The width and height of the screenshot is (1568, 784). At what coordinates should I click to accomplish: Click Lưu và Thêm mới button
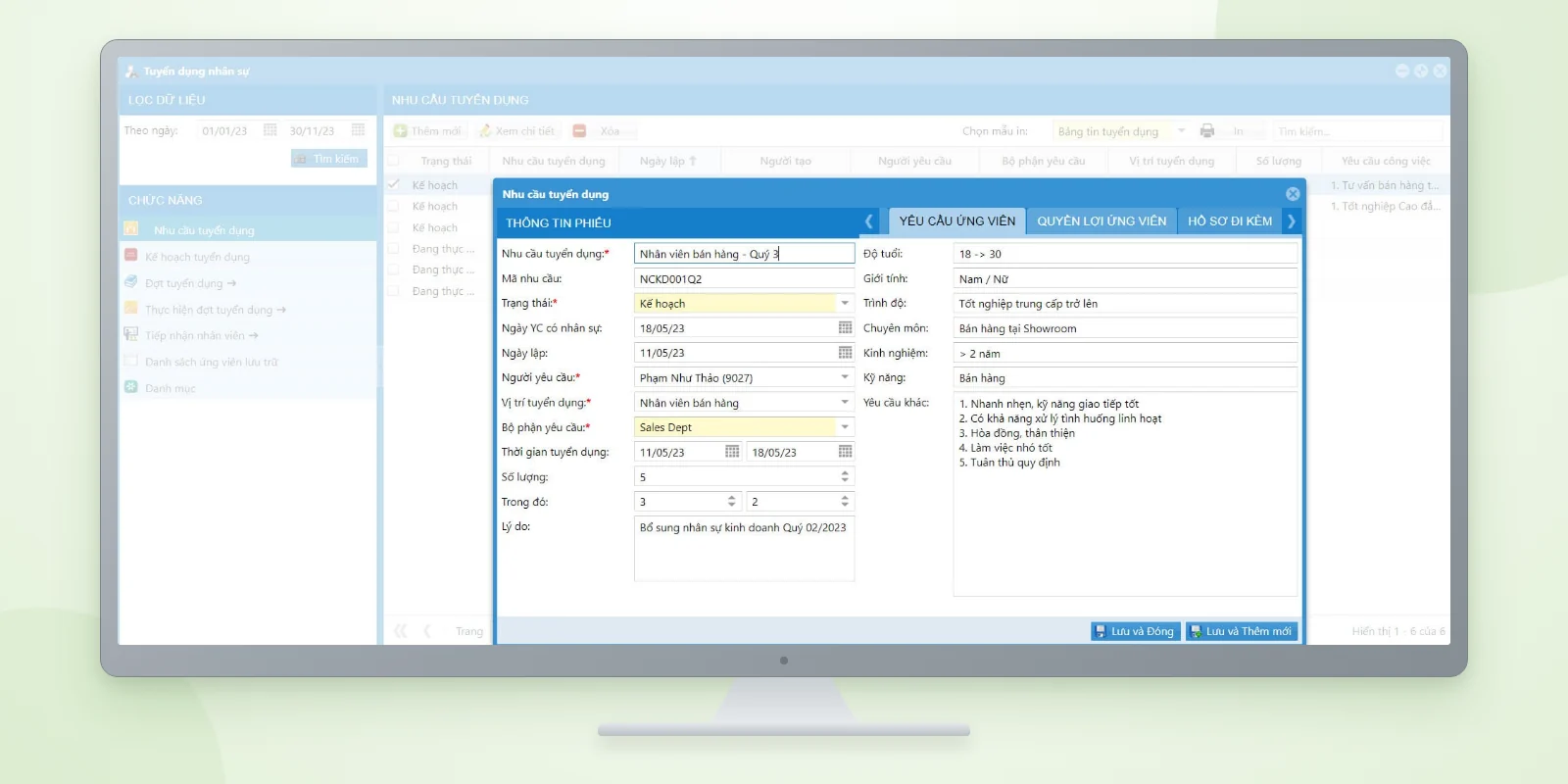1242,631
